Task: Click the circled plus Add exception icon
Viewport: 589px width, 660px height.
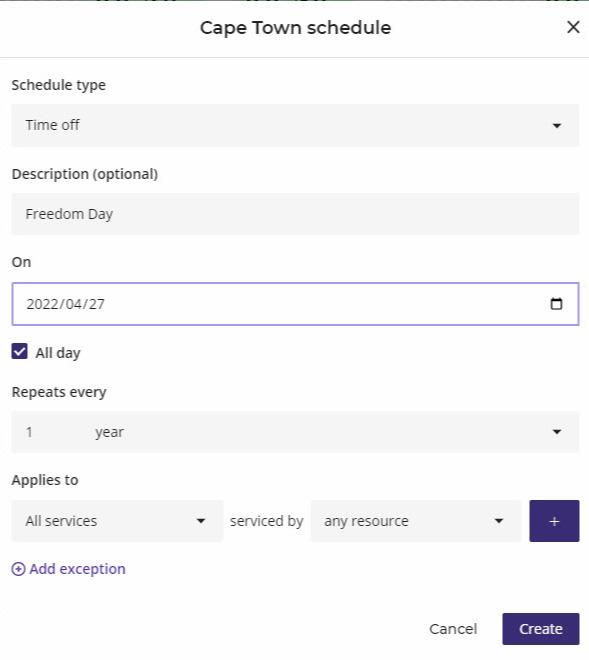Action: click(x=18, y=569)
